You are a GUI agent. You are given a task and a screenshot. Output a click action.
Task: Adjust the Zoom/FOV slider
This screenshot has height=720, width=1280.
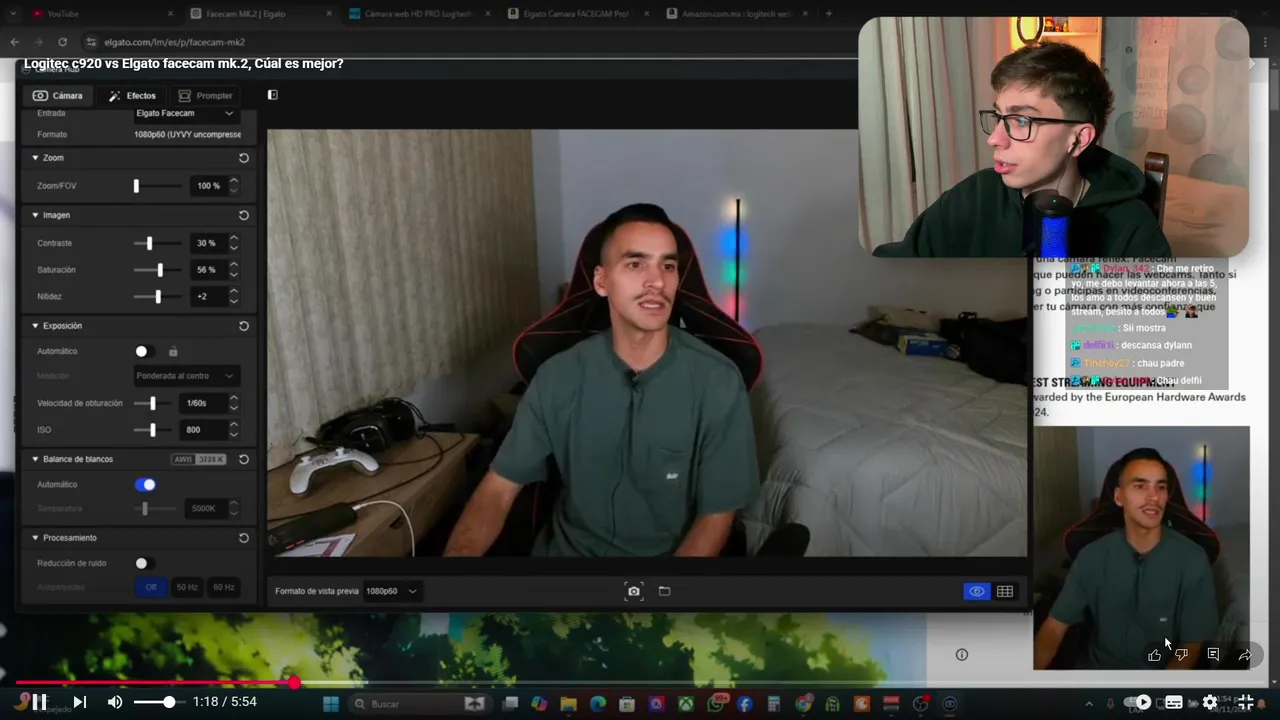(158, 186)
